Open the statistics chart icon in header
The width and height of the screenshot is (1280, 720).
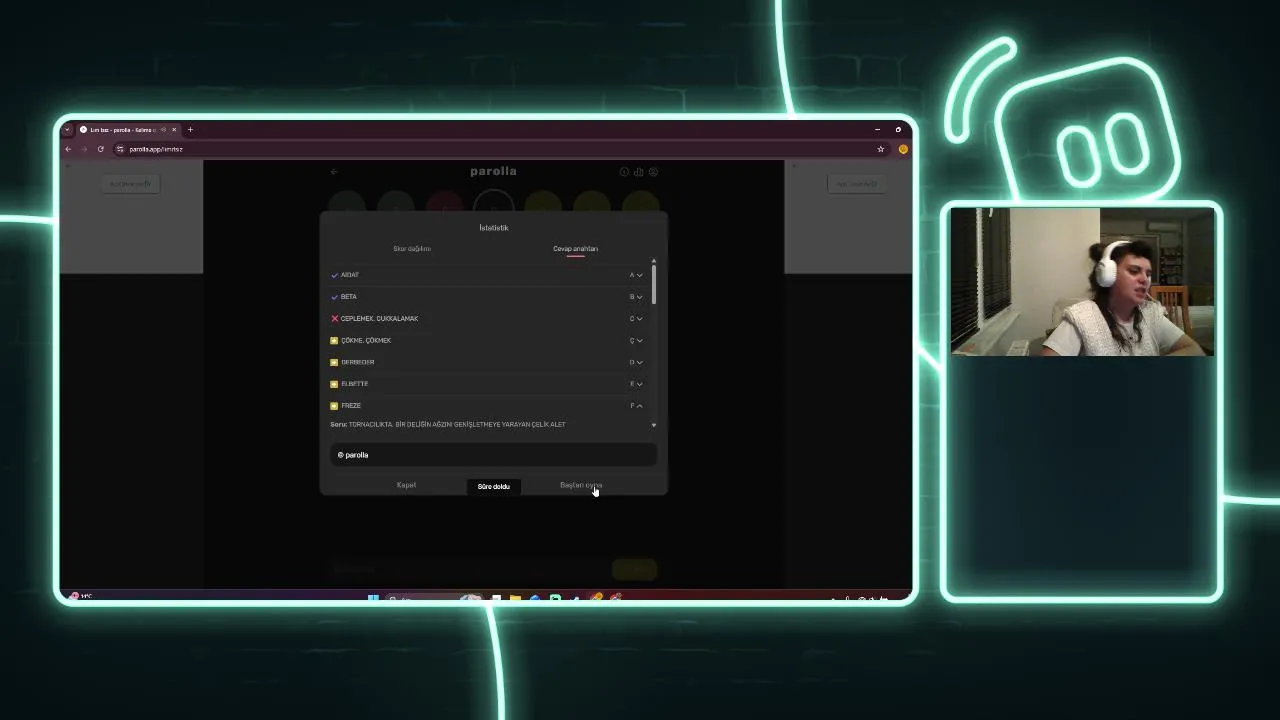[638, 172]
